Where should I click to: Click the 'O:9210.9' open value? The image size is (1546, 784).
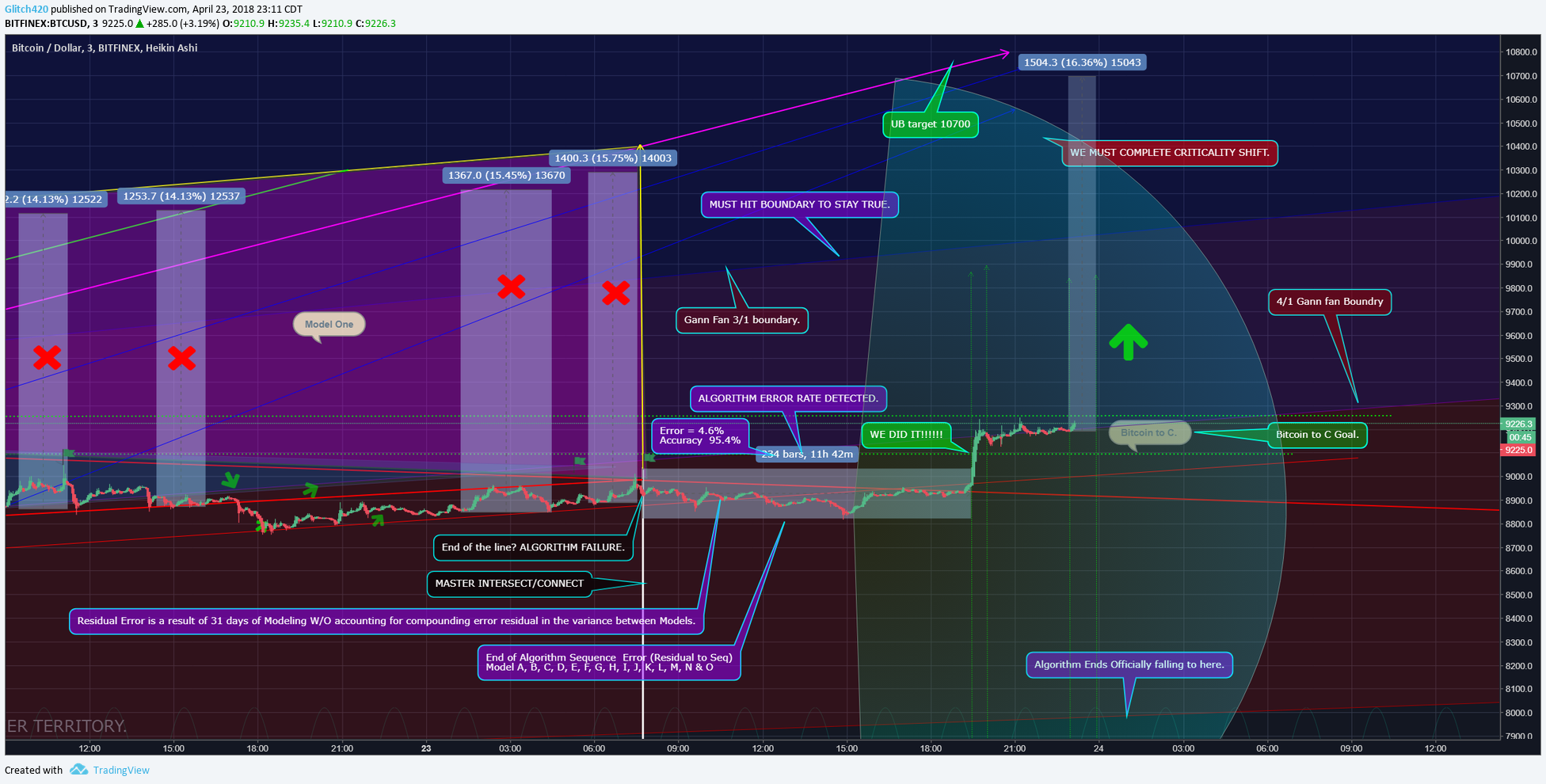(x=243, y=24)
